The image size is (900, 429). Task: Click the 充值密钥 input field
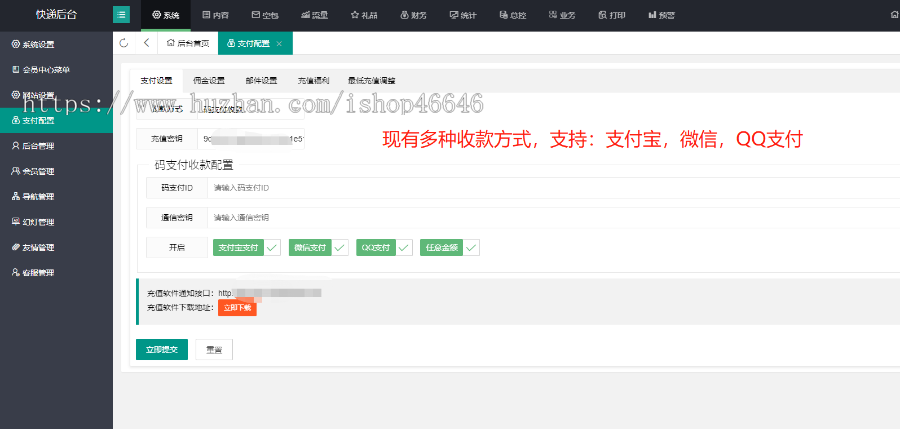[251, 139]
